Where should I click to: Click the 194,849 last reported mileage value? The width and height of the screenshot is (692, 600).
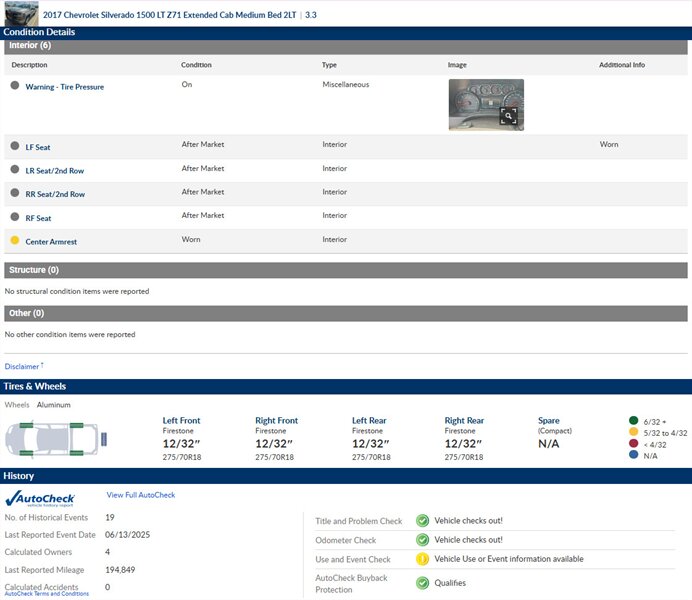(x=120, y=570)
